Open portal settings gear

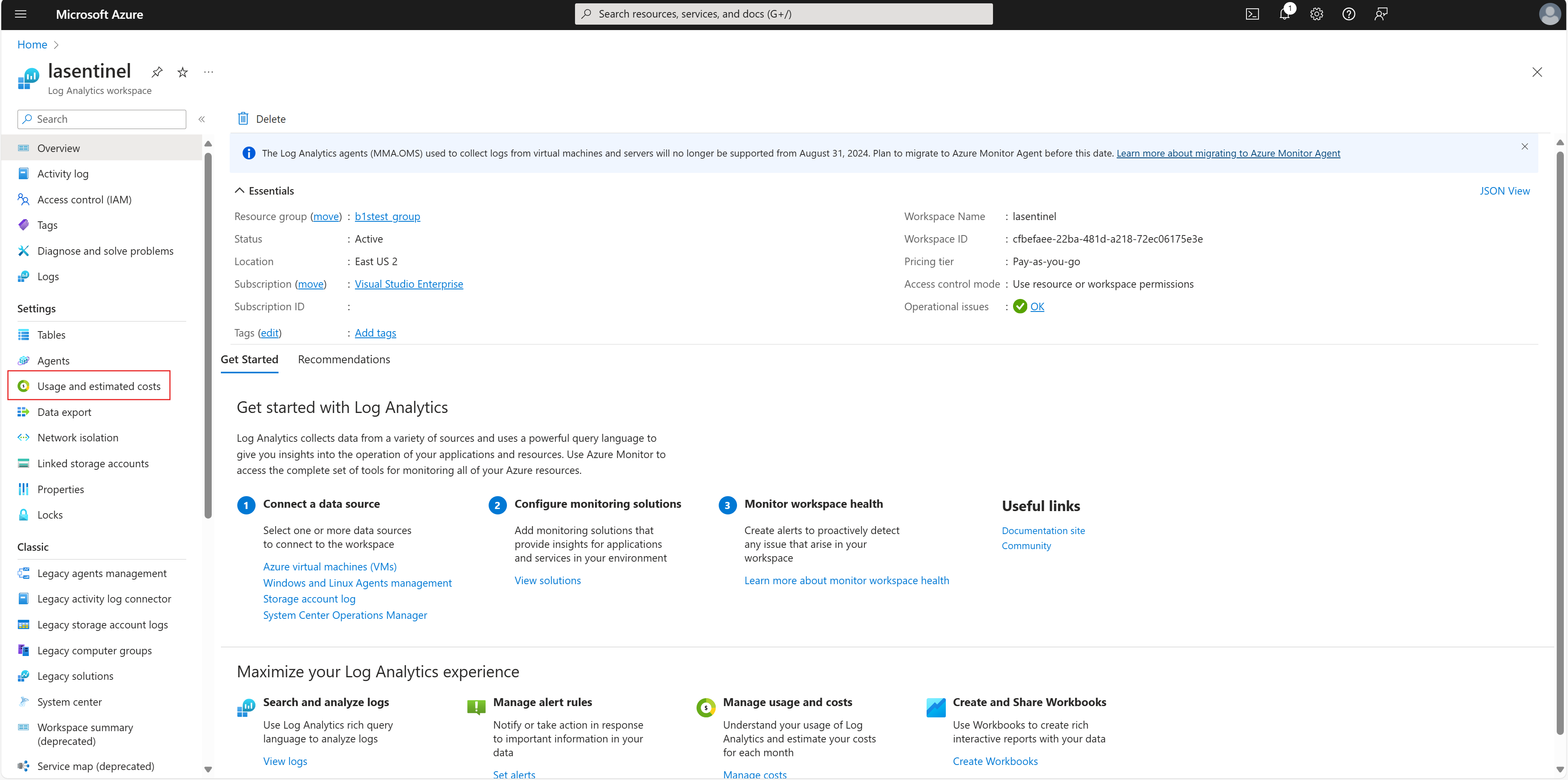point(1317,14)
